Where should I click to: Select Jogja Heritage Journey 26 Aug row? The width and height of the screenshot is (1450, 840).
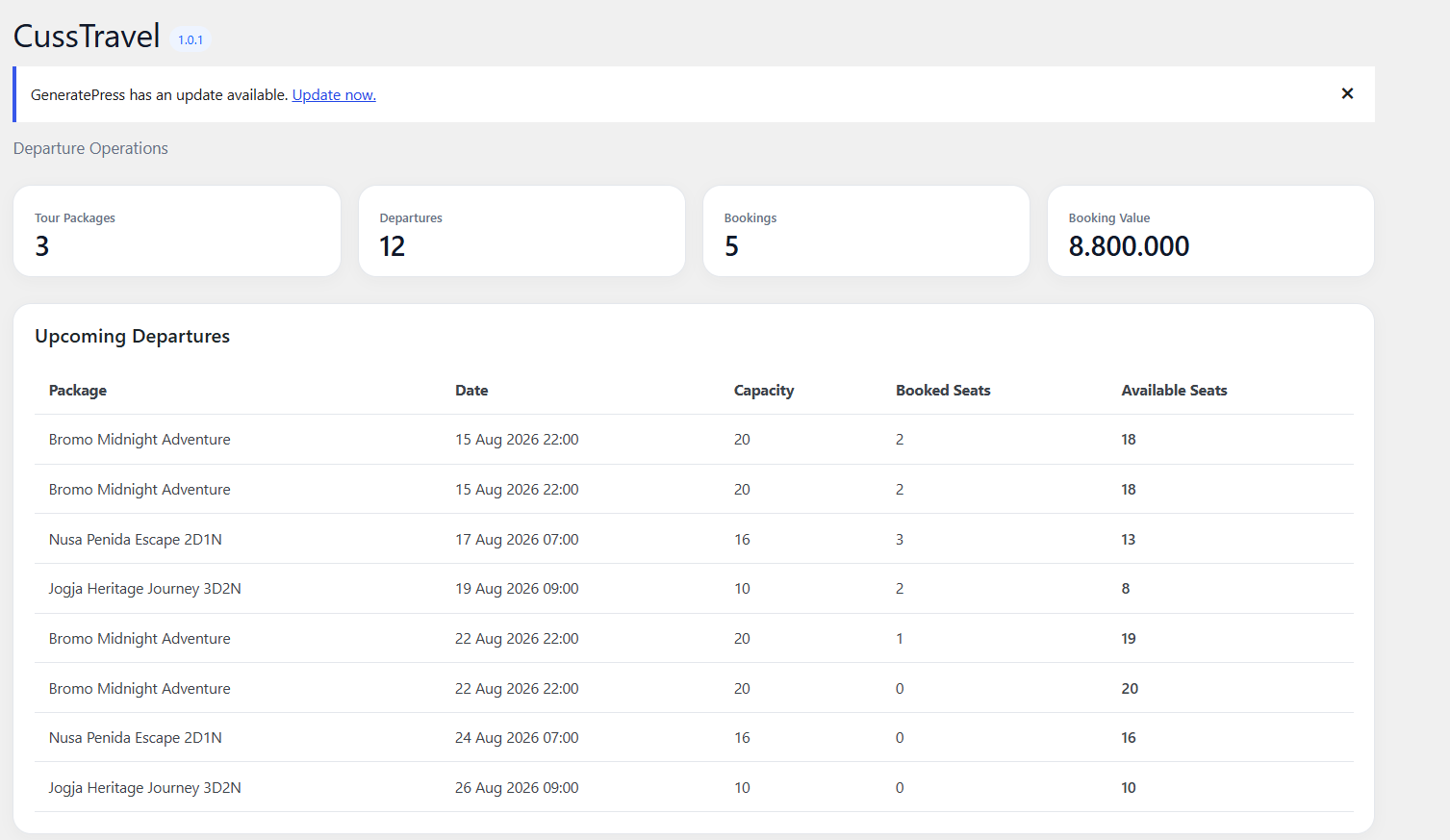point(694,787)
